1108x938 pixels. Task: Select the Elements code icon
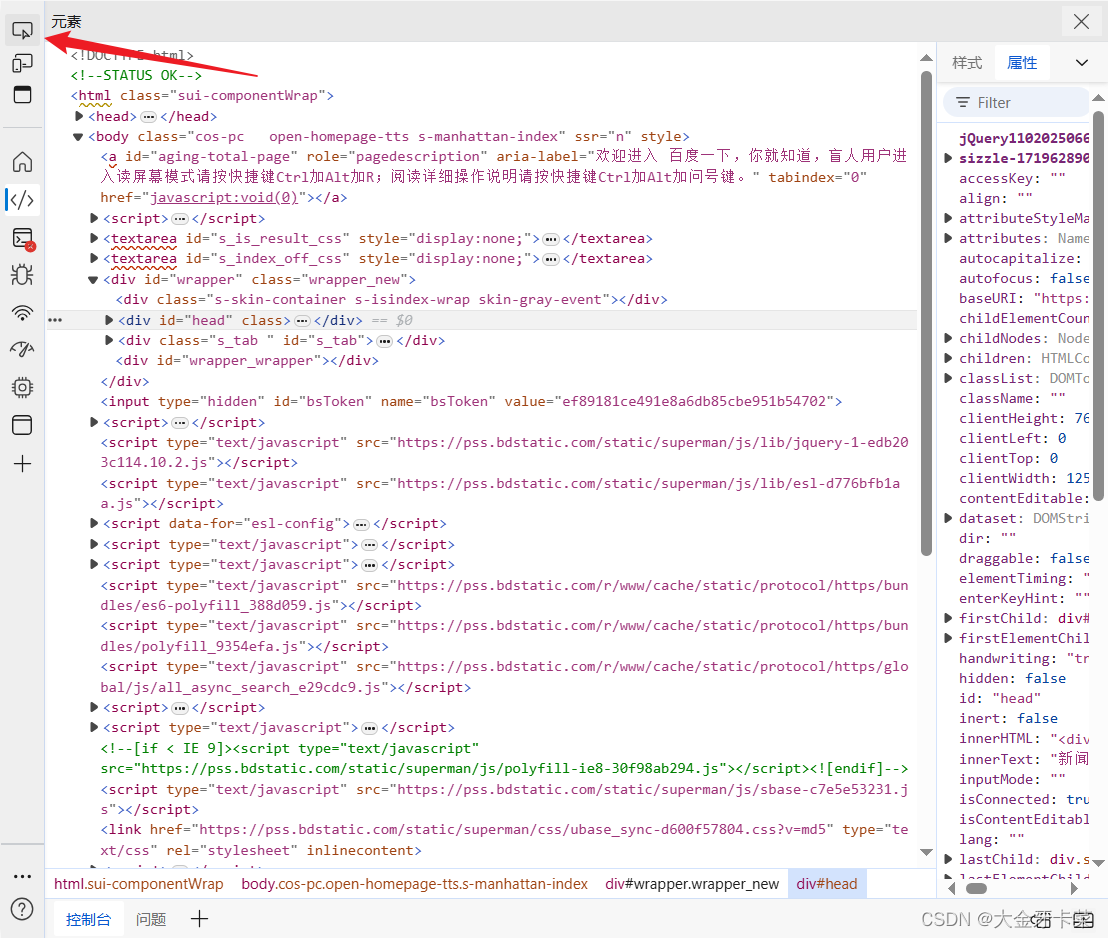pos(23,200)
